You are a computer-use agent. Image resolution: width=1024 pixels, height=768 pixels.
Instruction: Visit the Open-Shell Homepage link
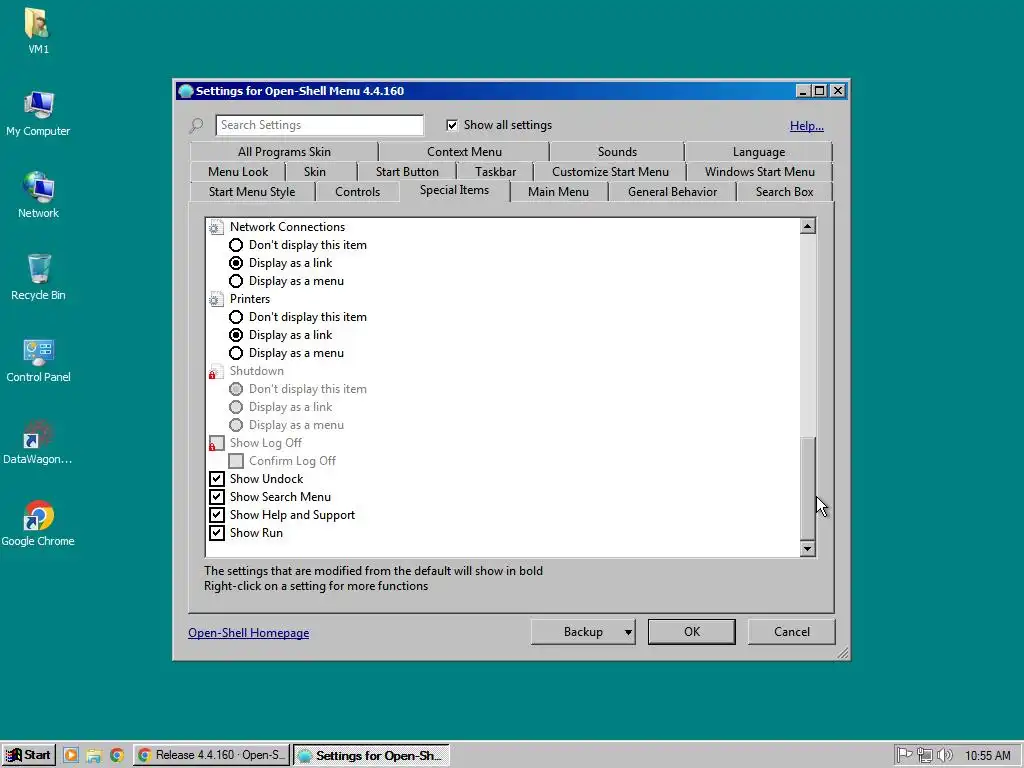click(x=248, y=633)
